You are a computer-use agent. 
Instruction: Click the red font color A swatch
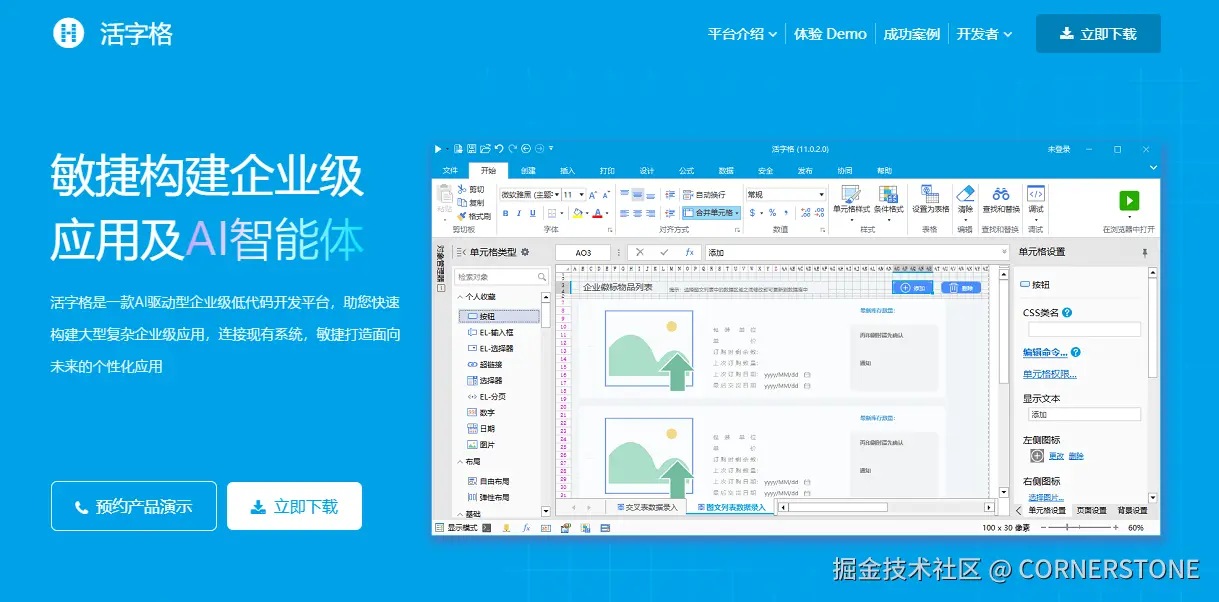click(598, 213)
